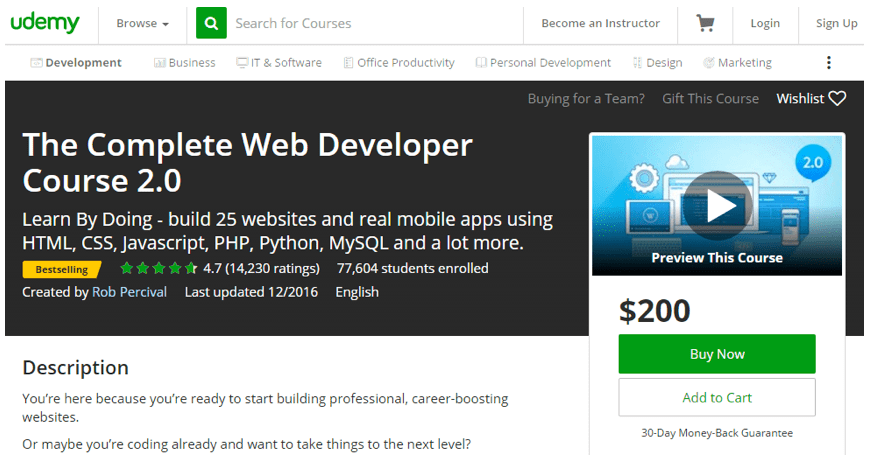
Task: Click the green search magnifier icon
Action: click(x=211, y=23)
